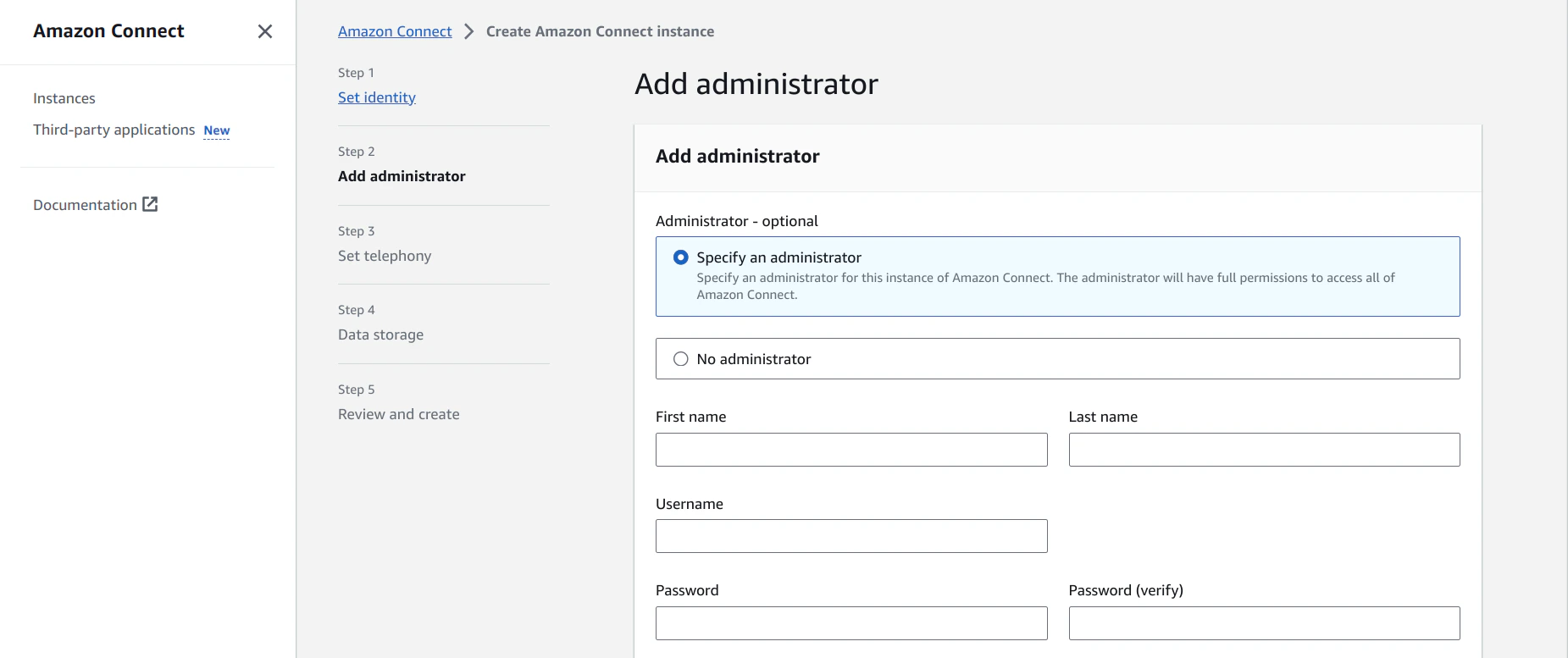The width and height of the screenshot is (1568, 658).
Task: Go to Amazon Connect breadcrumb link
Action: tap(395, 31)
